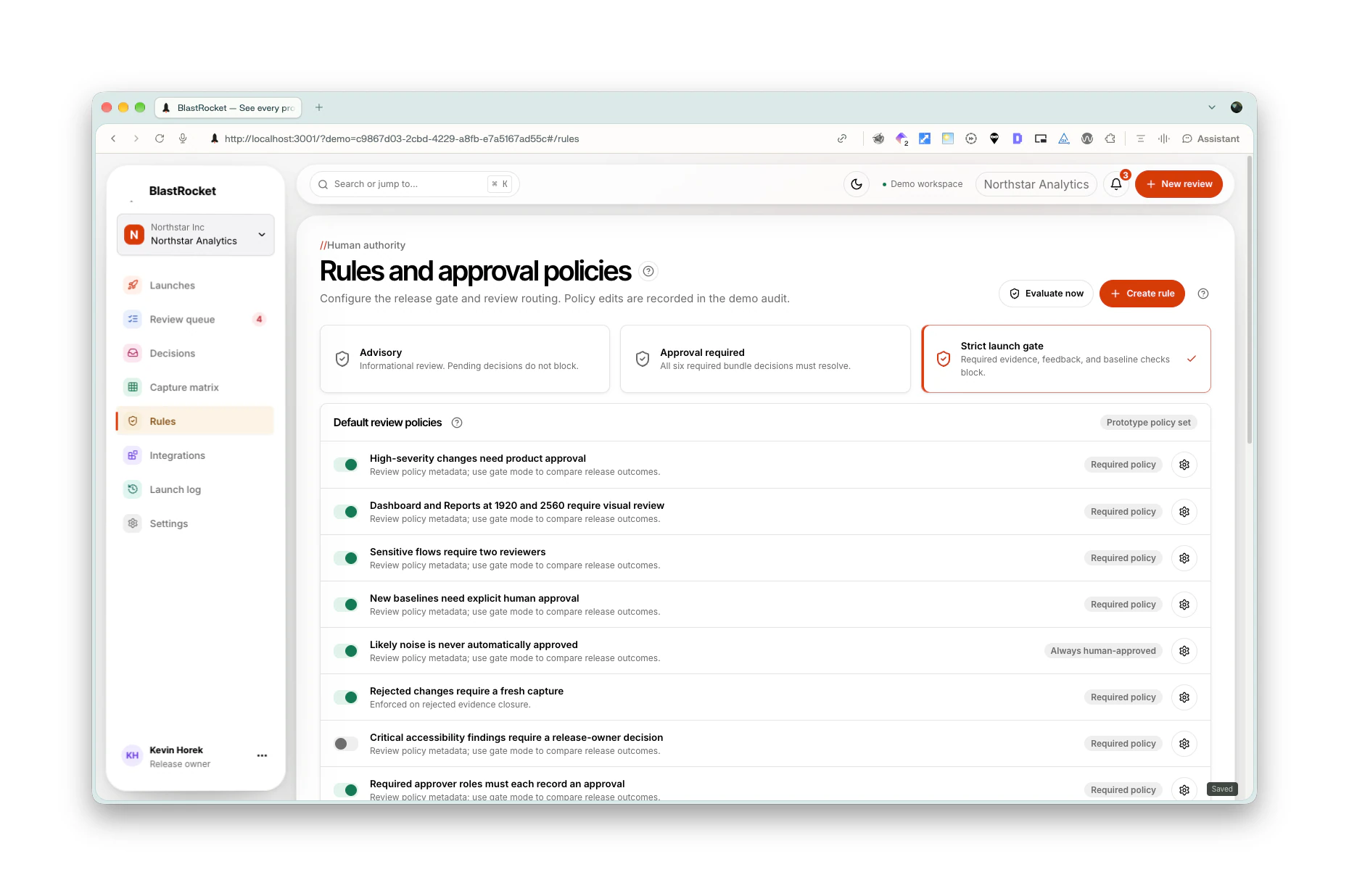Screen dimensions: 1349x896
Task: Open settings gear for New baselines policy
Action: coord(1184,605)
